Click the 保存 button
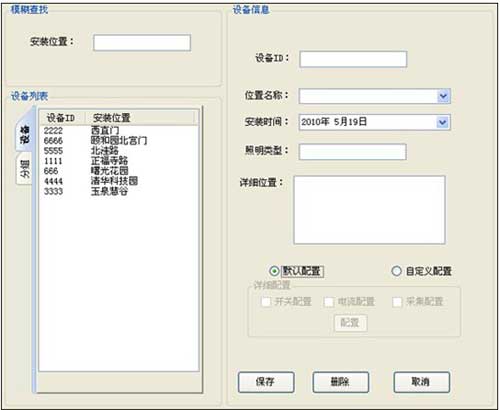The width and height of the screenshot is (500, 410). (266, 382)
